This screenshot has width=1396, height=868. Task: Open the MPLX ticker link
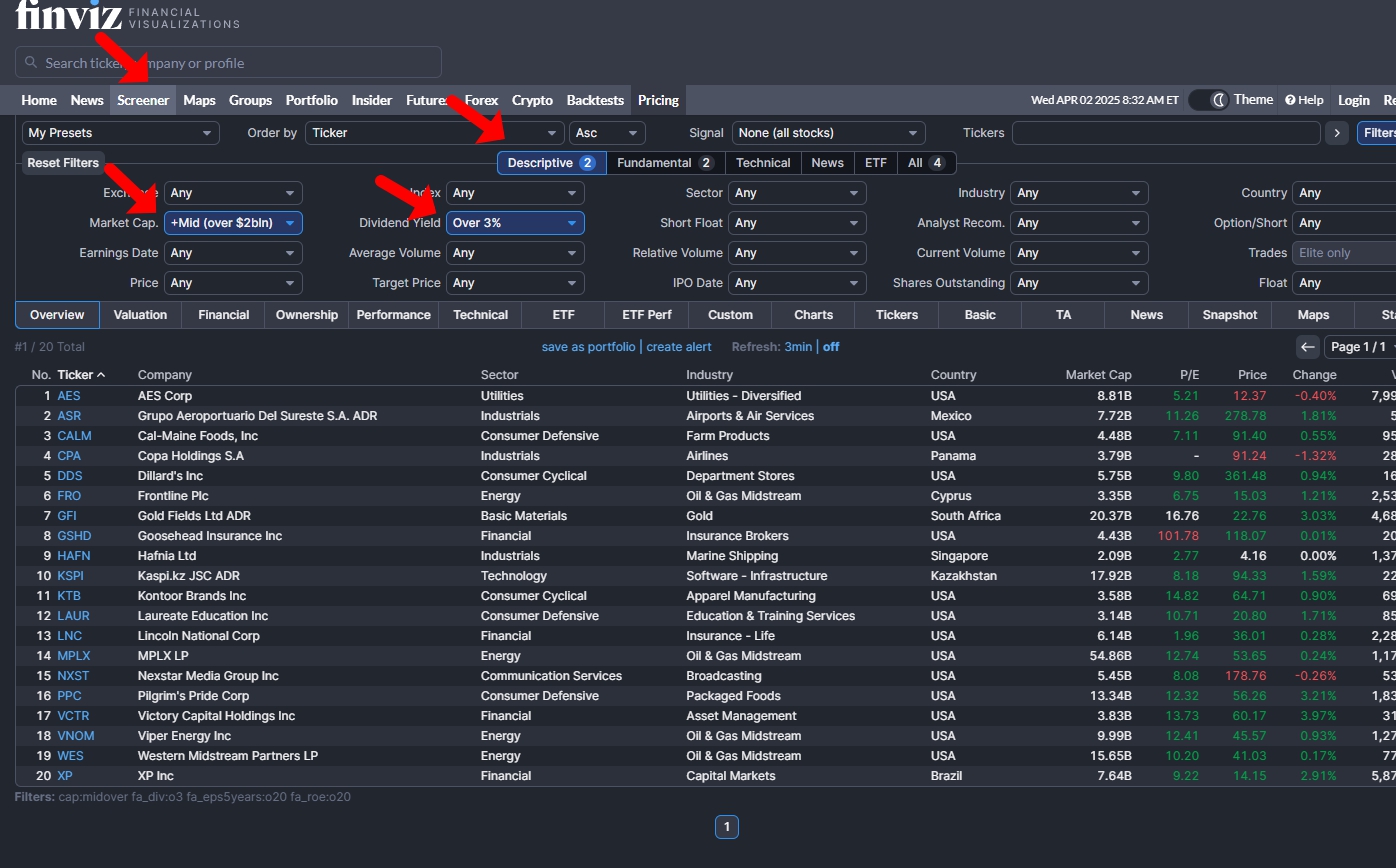[74, 656]
